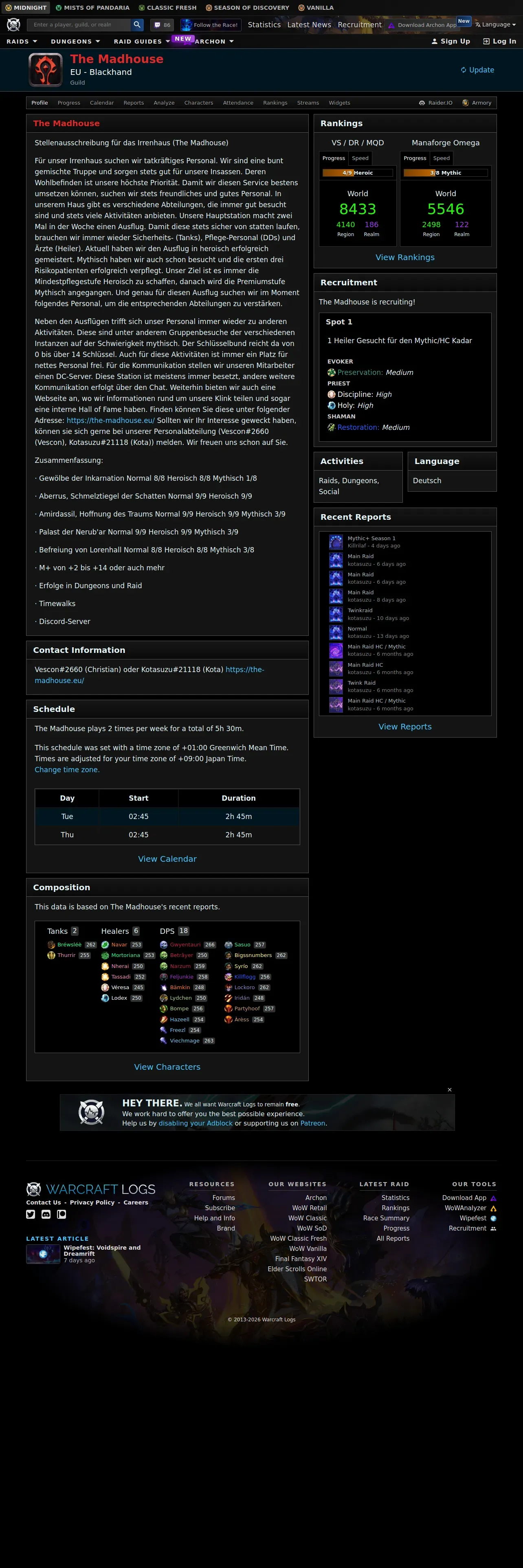Click the magnifier search button
Screen dimensions: 523x1568
(138, 24)
